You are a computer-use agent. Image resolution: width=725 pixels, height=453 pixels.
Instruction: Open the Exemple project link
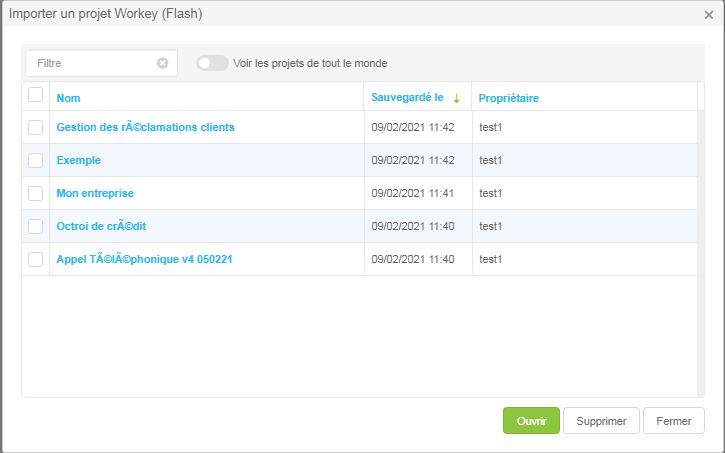click(79, 160)
